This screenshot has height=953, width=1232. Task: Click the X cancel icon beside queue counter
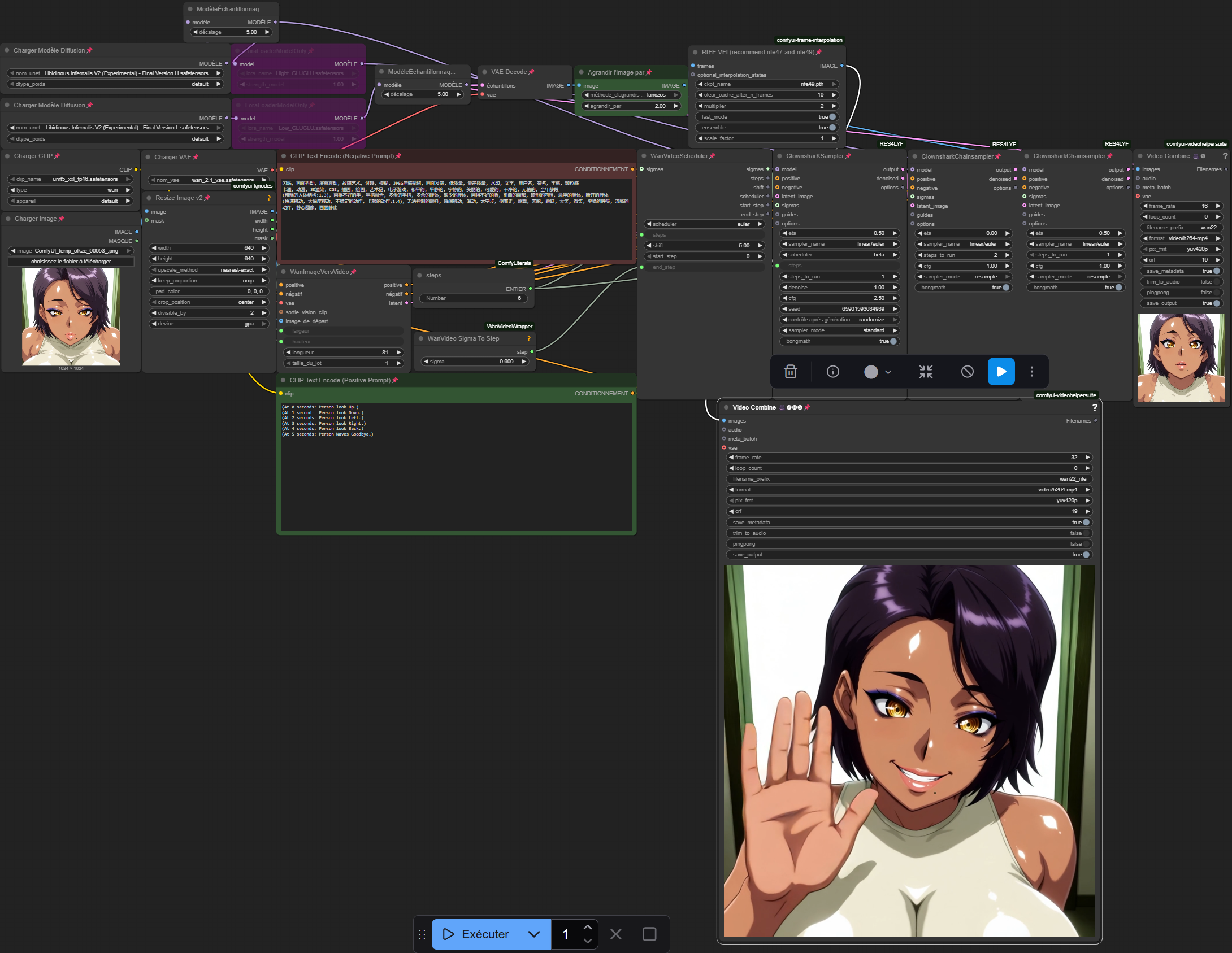[616, 934]
